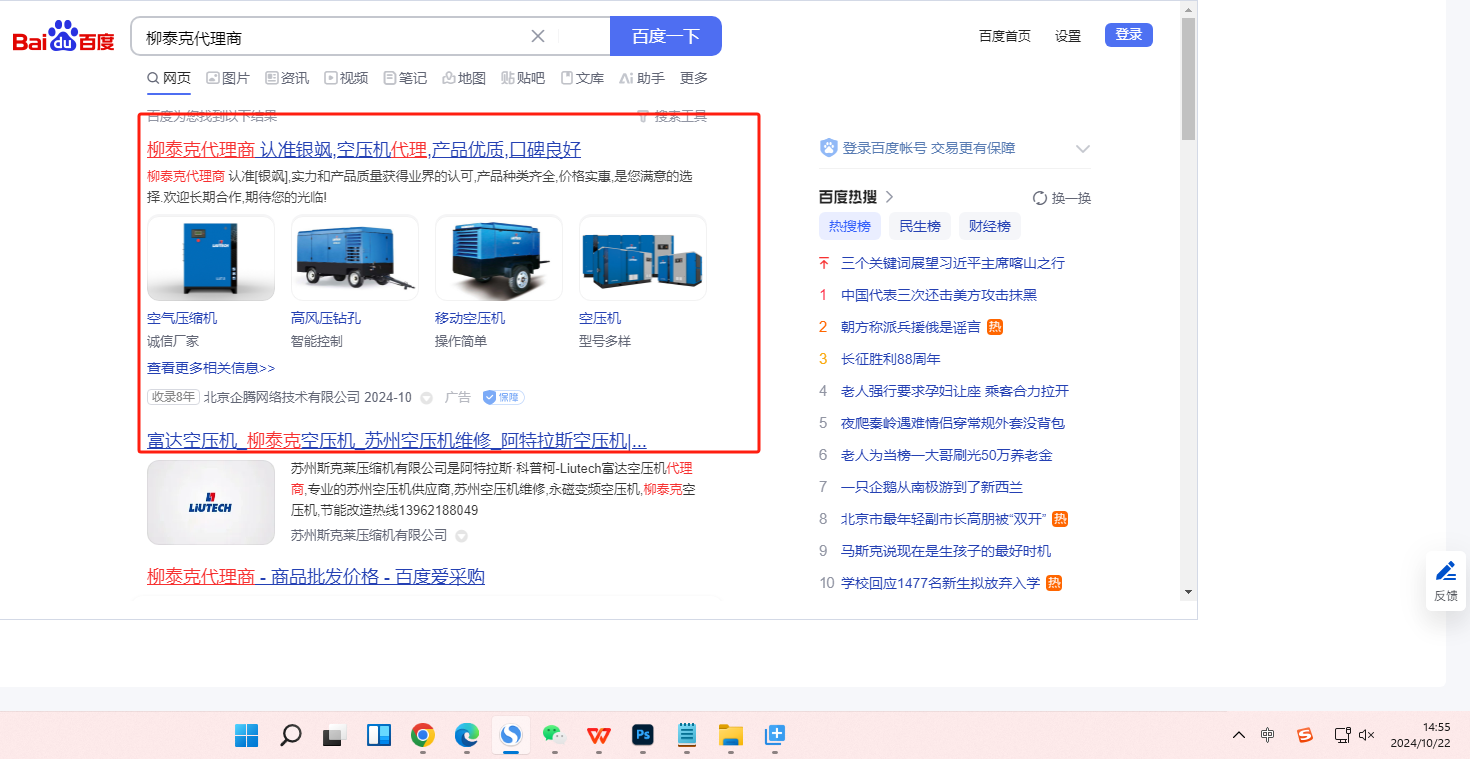Expand the 登录百度帐号 login notice chevron

pyautogui.click(x=1082, y=149)
